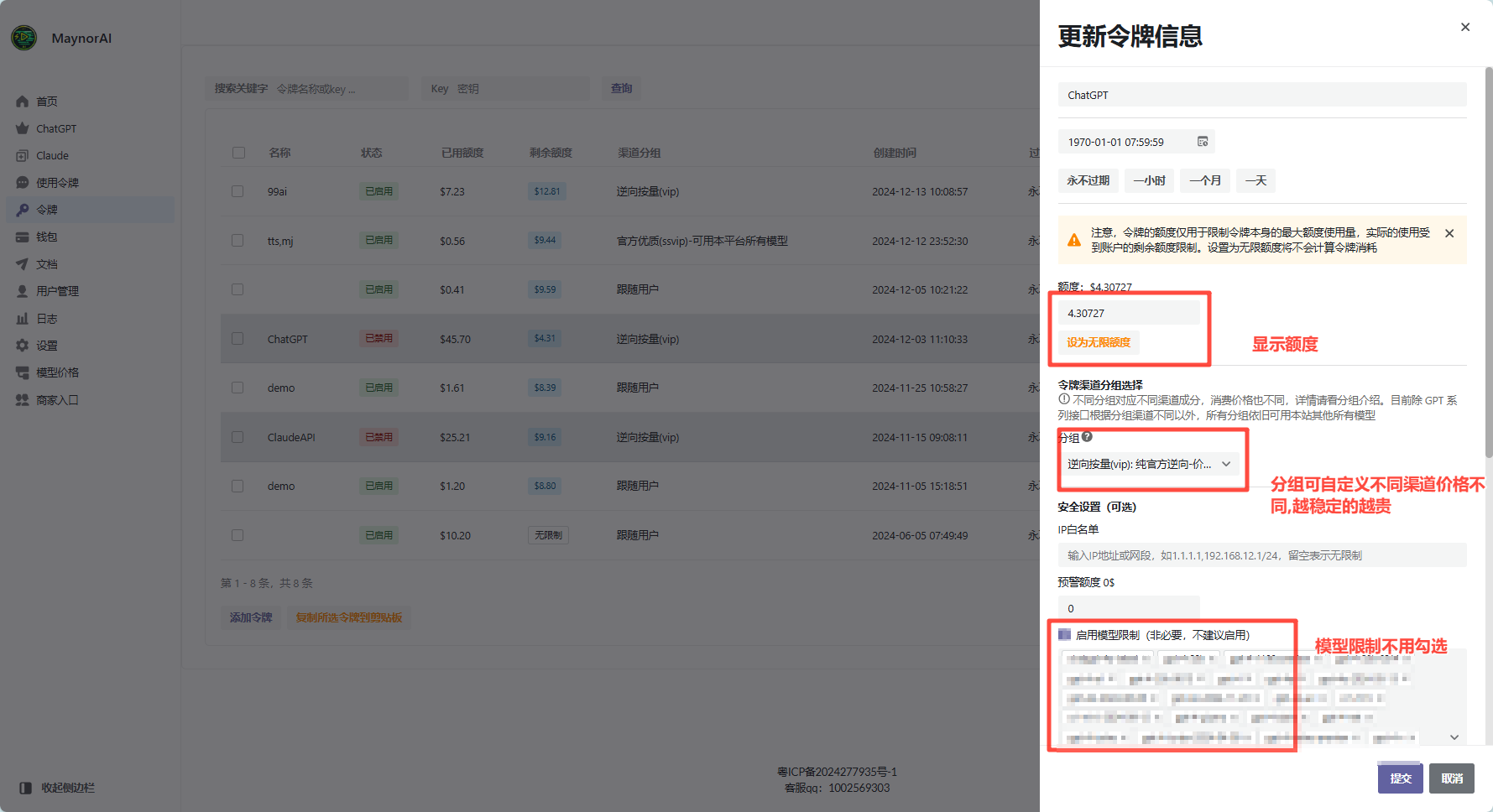Check the ChatGPT row checkbox
This screenshot has width=1493, height=812.
(238, 339)
